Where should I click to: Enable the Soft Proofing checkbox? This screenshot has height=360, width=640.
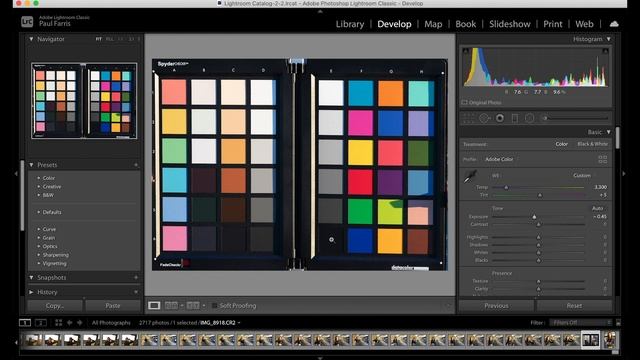click(215, 305)
